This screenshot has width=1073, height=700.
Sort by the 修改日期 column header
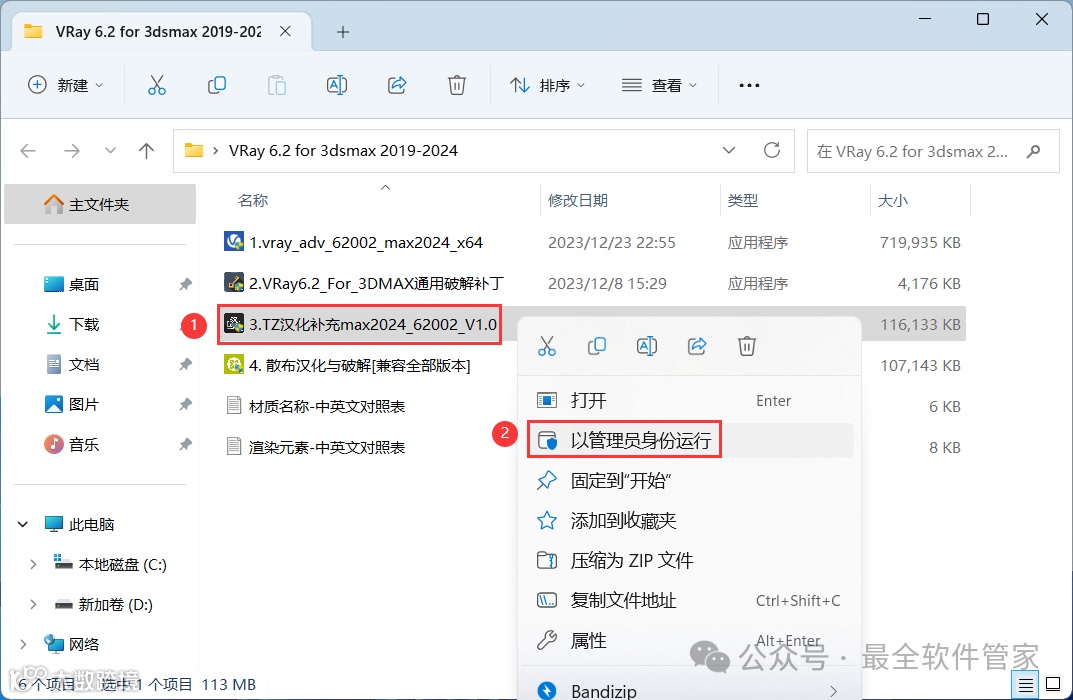pyautogui.click(x=578, y=200)
